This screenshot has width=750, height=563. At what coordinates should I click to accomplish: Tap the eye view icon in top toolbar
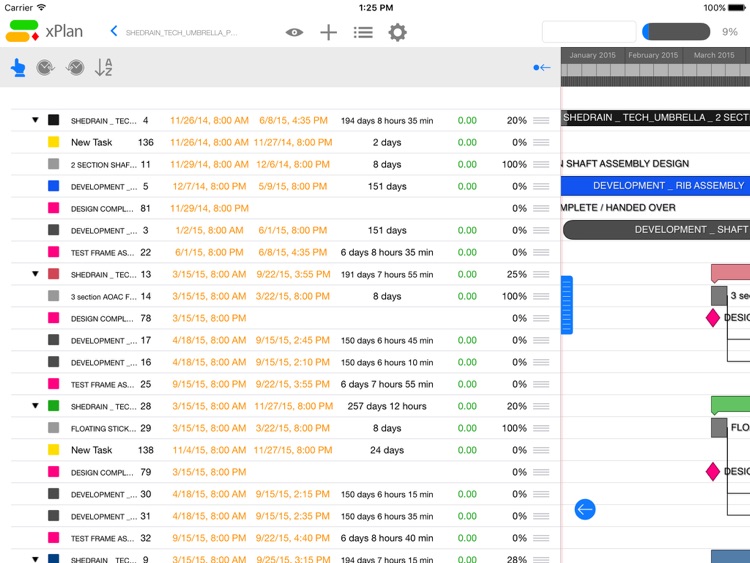click(x=294, y=33)
